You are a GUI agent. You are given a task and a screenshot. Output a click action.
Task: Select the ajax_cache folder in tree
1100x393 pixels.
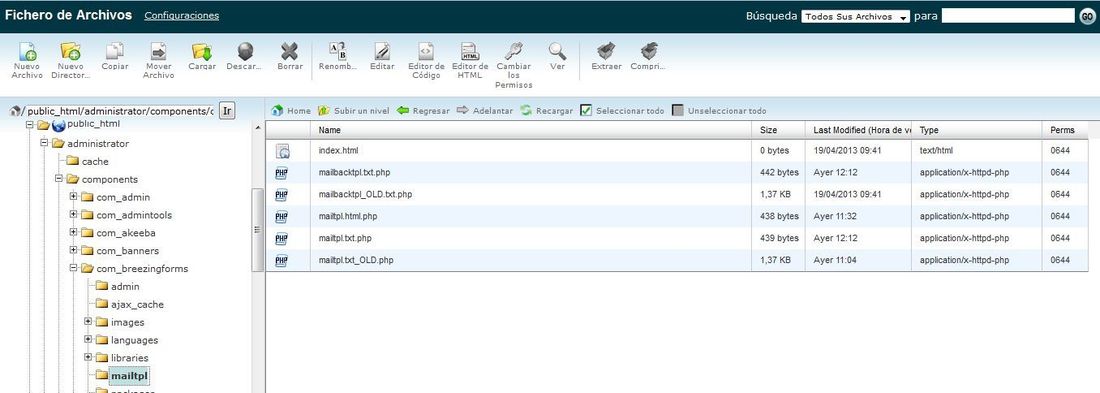[137, 304]
